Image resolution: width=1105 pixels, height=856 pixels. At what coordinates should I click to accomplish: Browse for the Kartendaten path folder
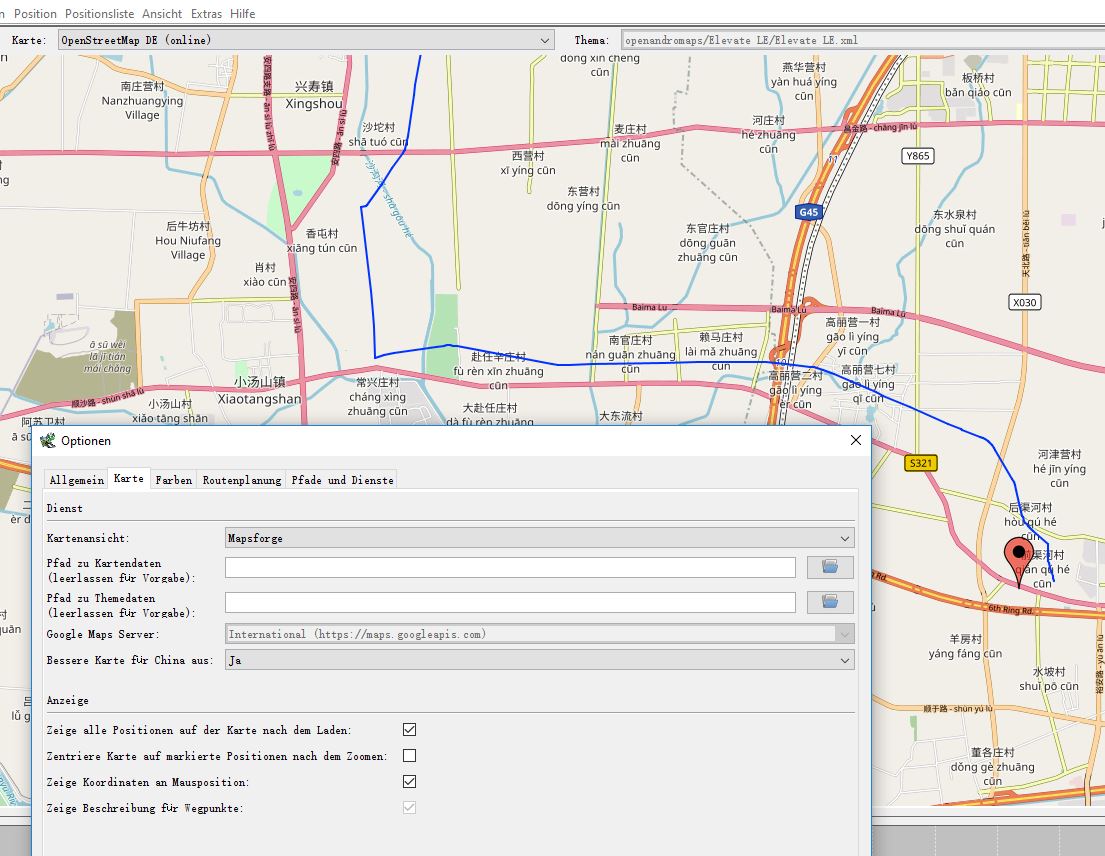pyautogui.click(x=829, y=567)
